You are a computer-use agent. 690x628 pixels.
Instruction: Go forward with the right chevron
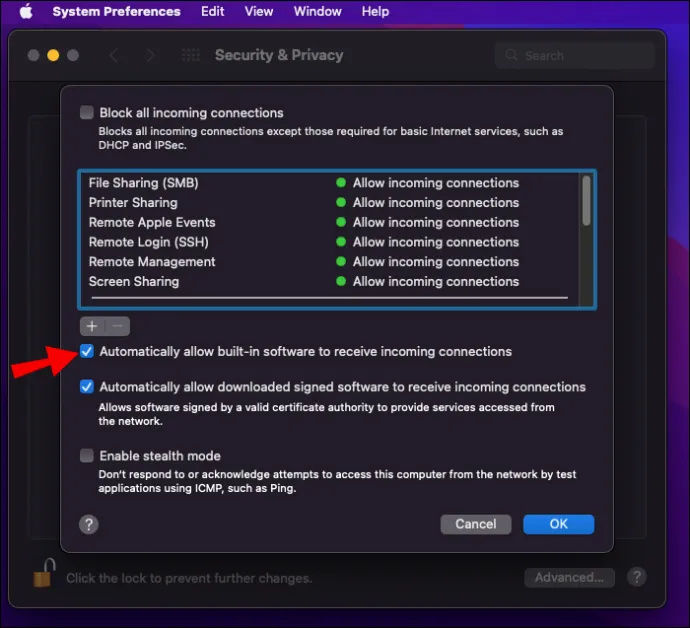150,55
